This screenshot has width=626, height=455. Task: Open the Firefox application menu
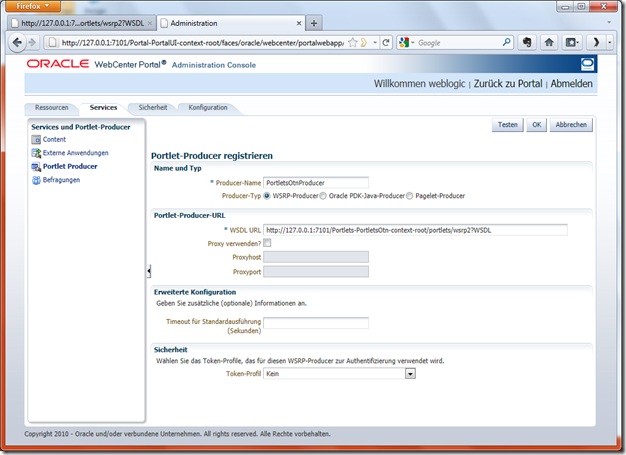pos(33,6)
